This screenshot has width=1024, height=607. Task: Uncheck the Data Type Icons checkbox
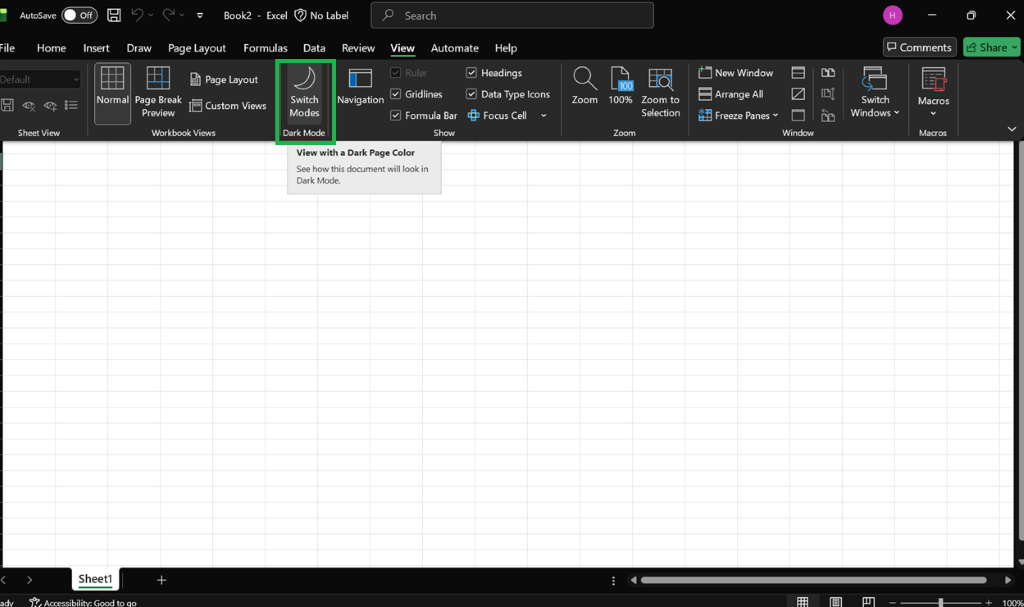[x=472, y=94]
